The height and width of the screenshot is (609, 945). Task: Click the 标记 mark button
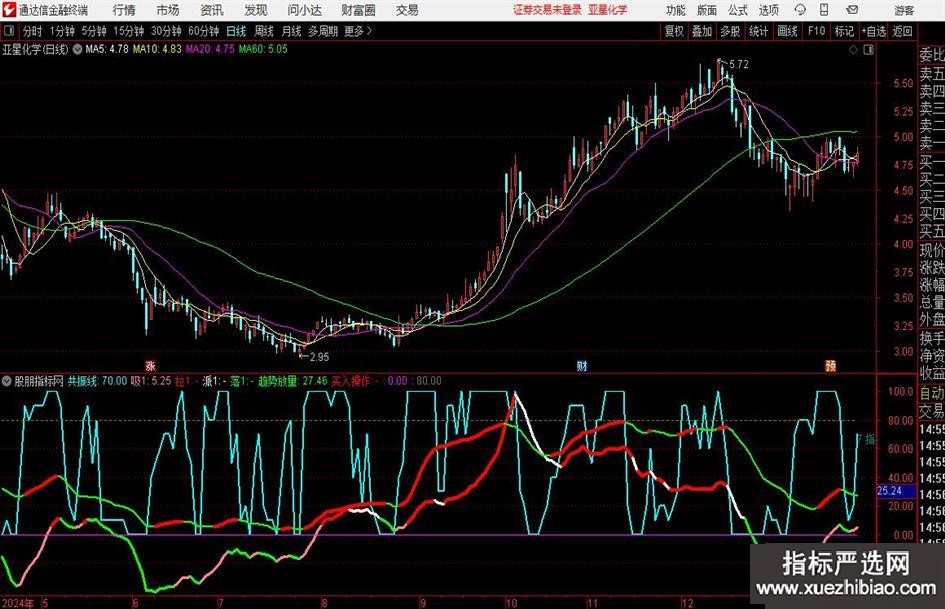[844, 31]
